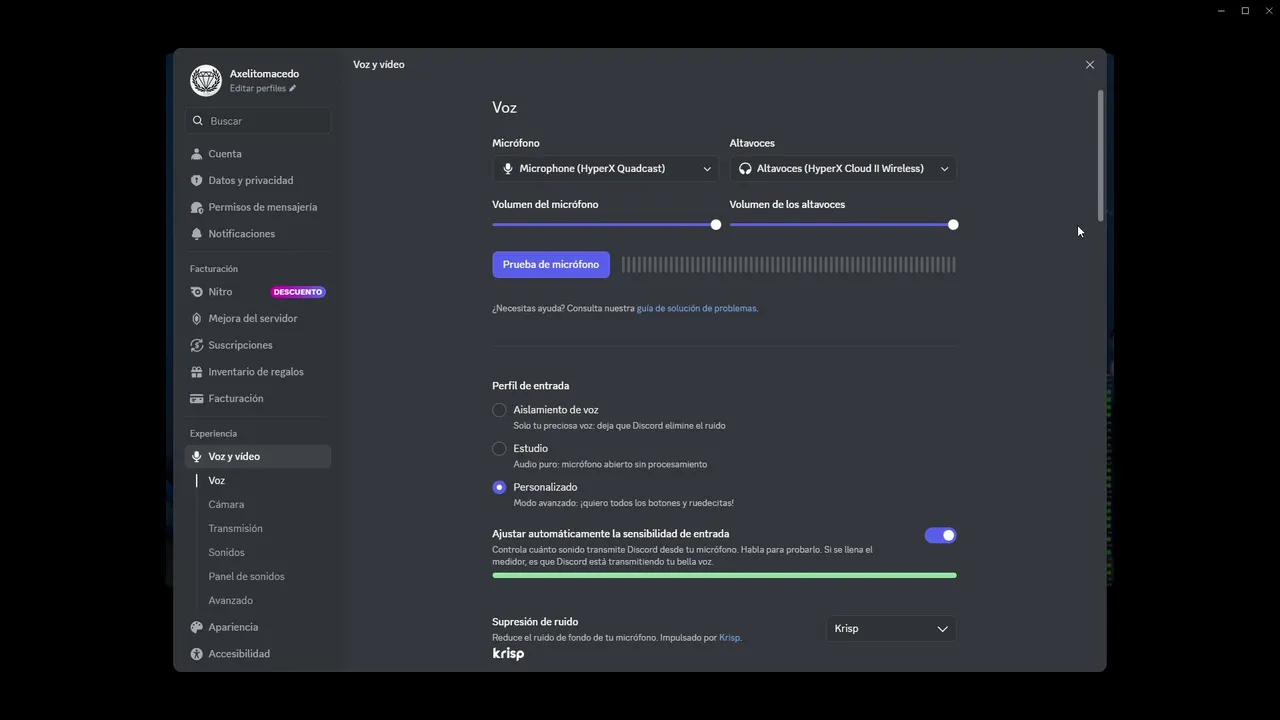This screenshot has width=1280, height=720.
Task: Select the Personalizado input profile radio
Action: point(499,488)
